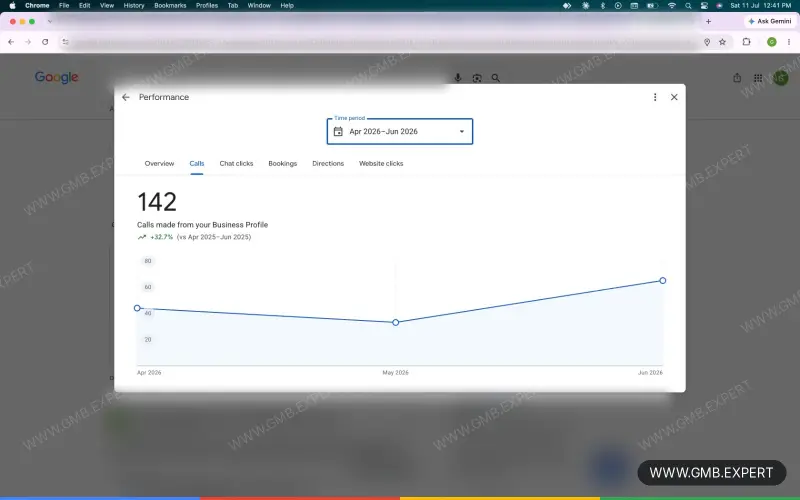Image resolution: width=800 pixels, height=500 pixels.
Task: Close the Performance dialog
Action: (x=674, y=97)
